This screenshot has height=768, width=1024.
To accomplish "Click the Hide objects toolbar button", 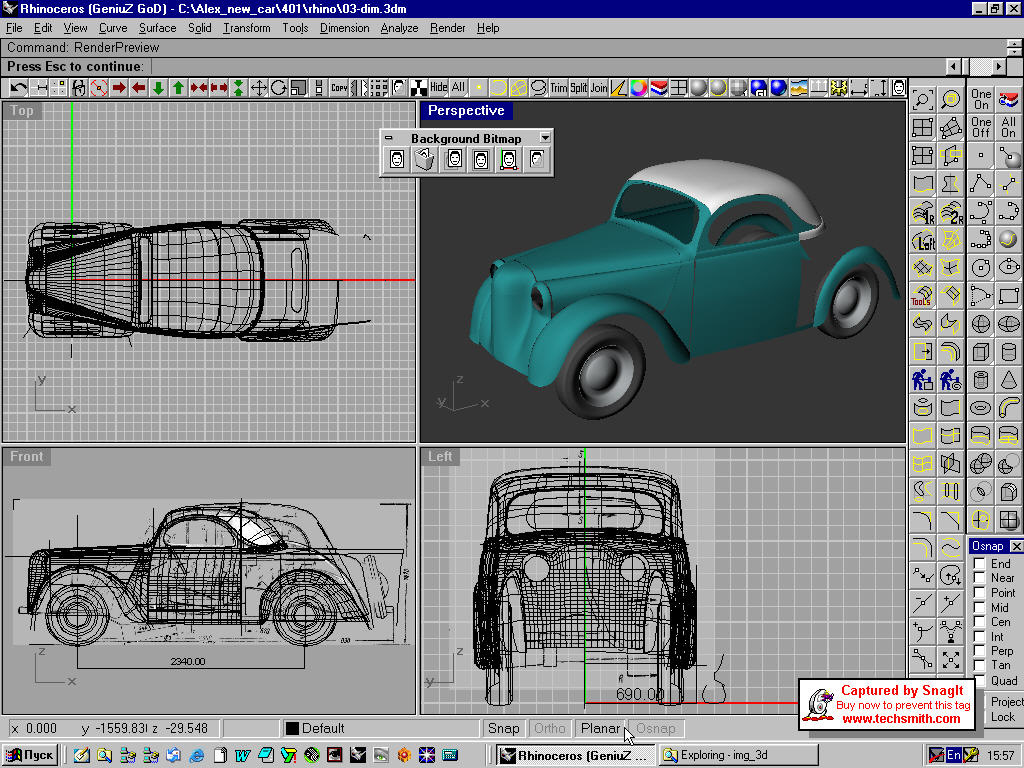I will pyautogui.click(x=439, y=88).
